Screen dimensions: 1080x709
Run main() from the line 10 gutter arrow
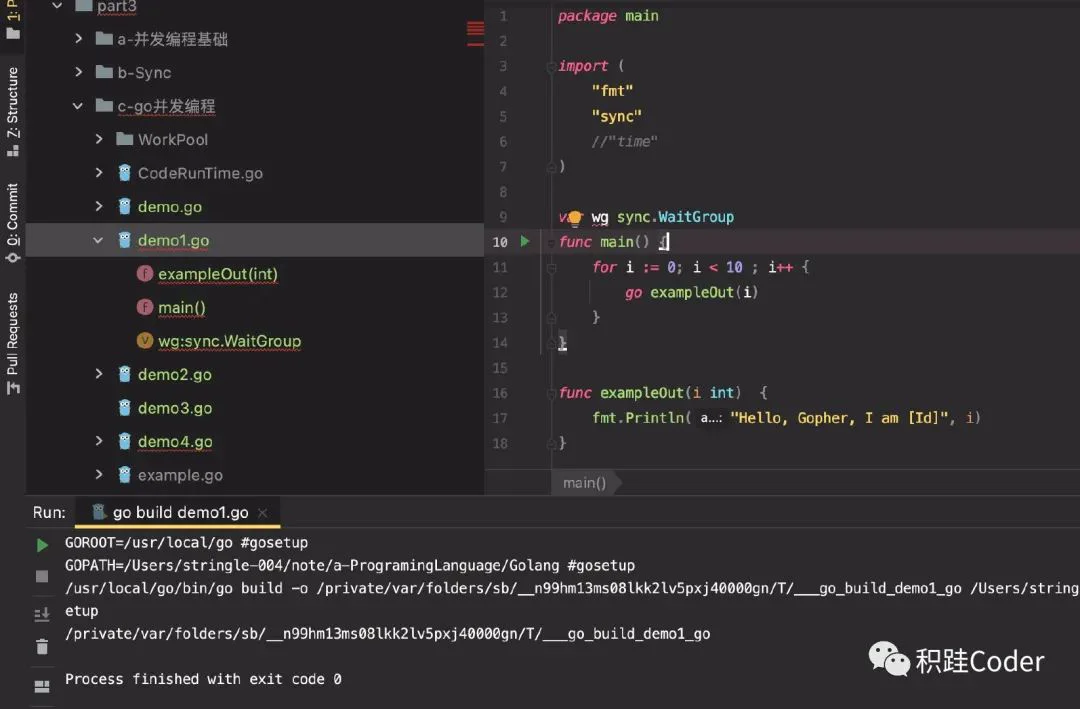(525, 241)
